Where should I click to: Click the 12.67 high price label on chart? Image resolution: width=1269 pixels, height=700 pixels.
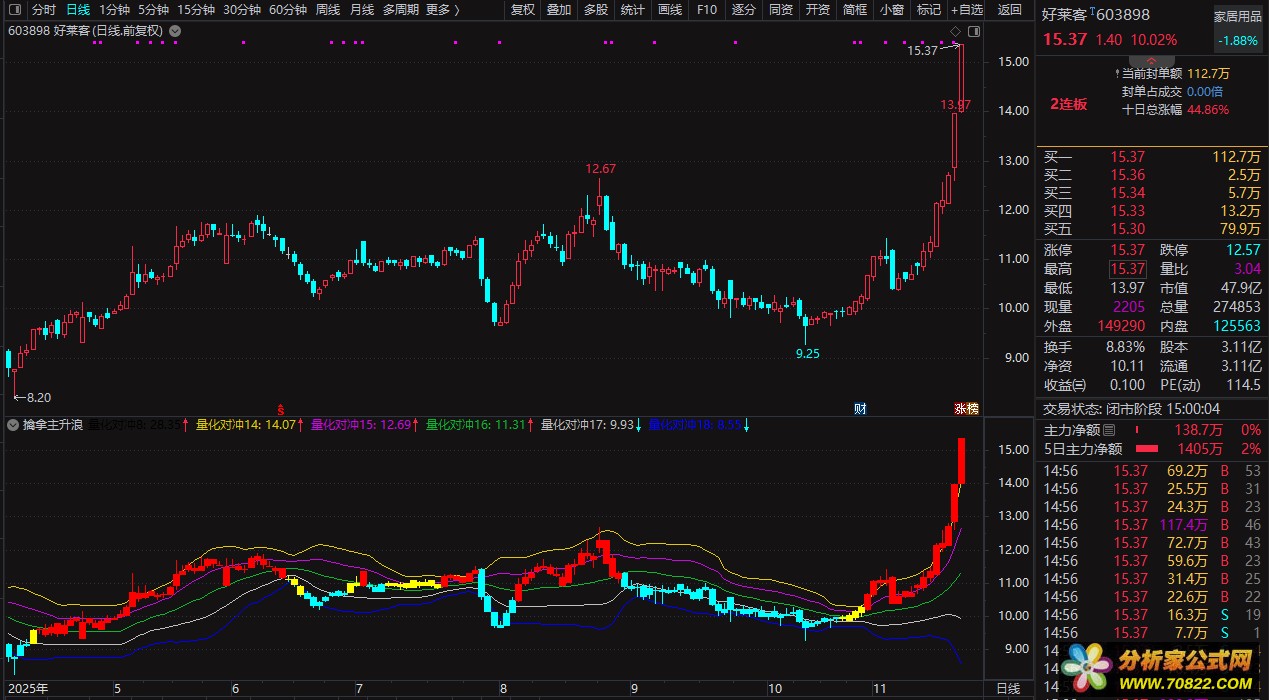pyautogui.click(x=600, y=169)
